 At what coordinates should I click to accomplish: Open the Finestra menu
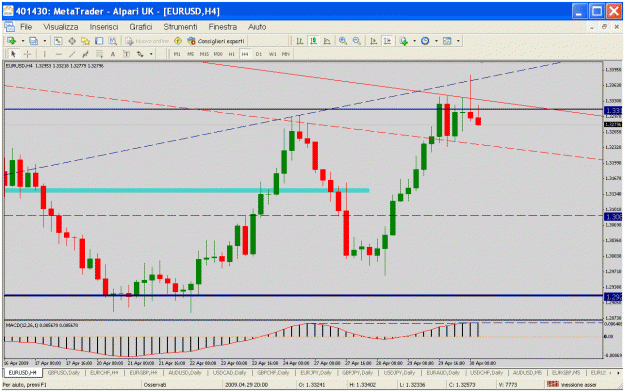[x=222, y=27]
